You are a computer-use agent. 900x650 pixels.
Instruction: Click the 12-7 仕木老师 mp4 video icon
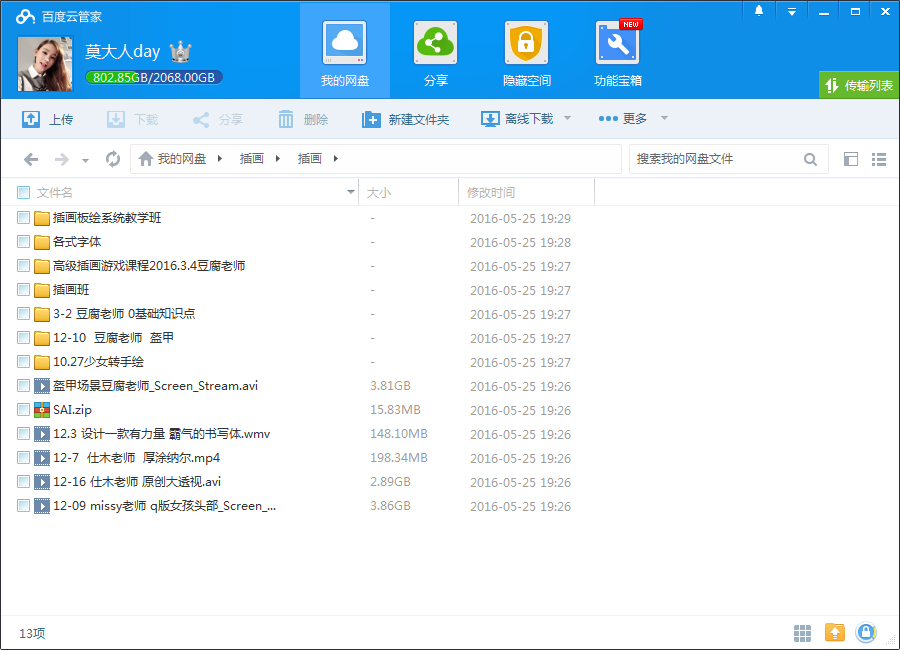[x=42, y=458]
